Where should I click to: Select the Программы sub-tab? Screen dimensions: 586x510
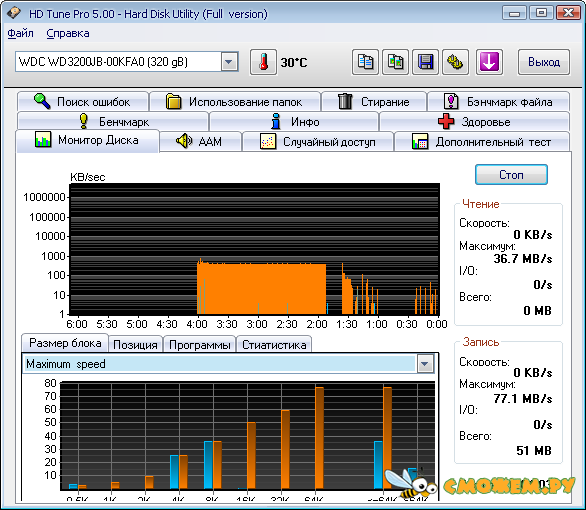[200, 344]
